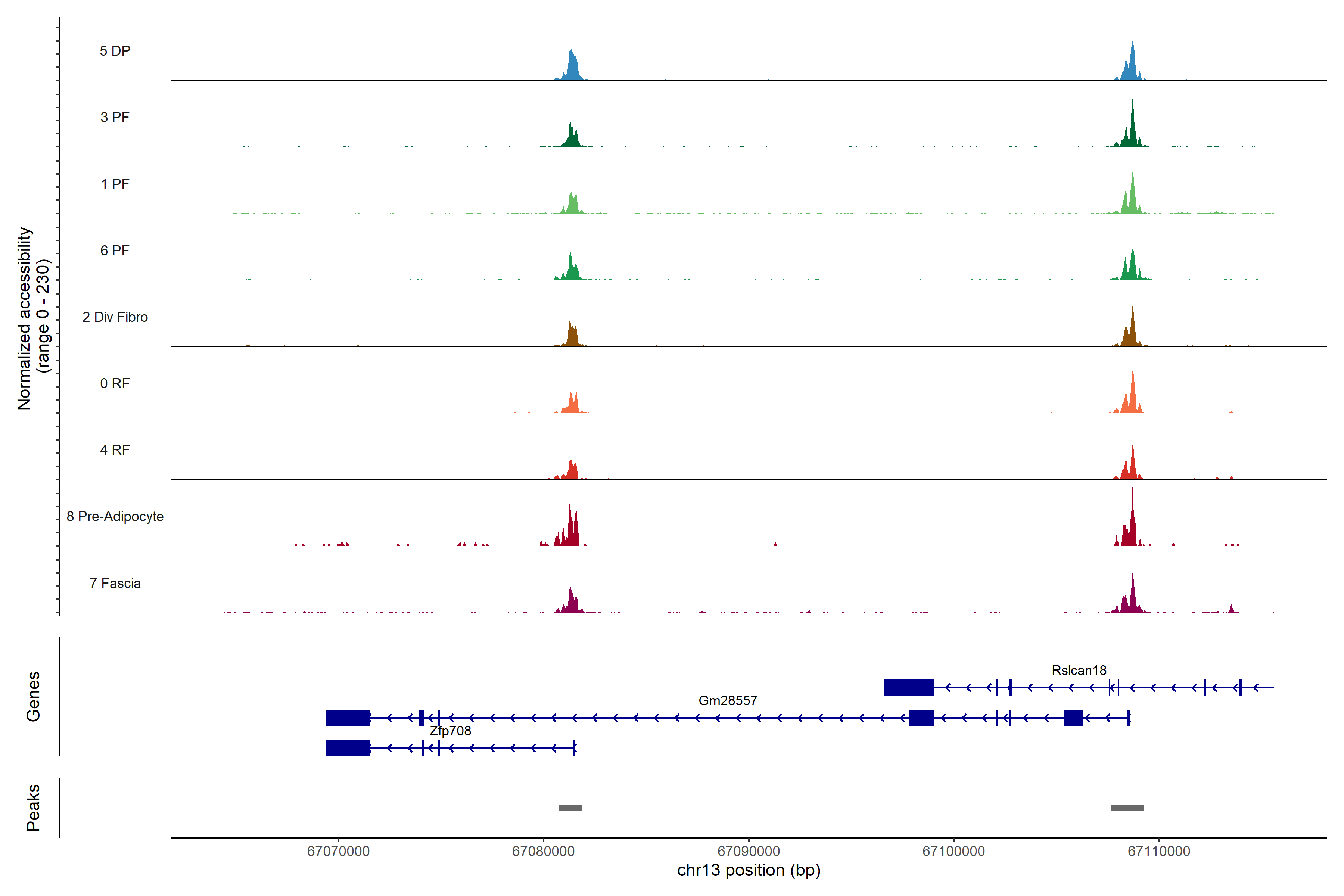Click the large Rslcan18 exon block

[x=909, y=687]
